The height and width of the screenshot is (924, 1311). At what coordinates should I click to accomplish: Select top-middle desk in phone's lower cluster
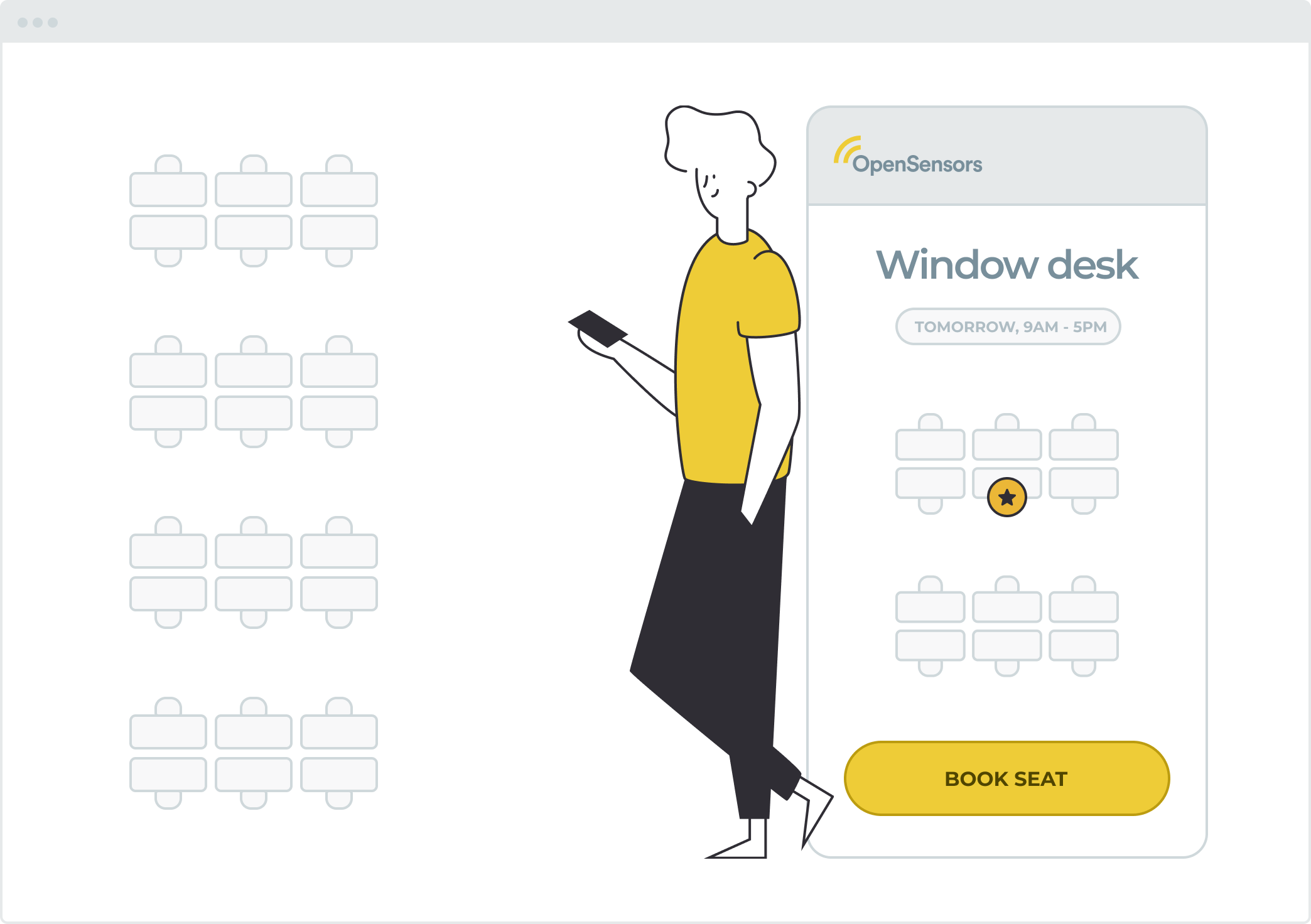point(1006,606)
